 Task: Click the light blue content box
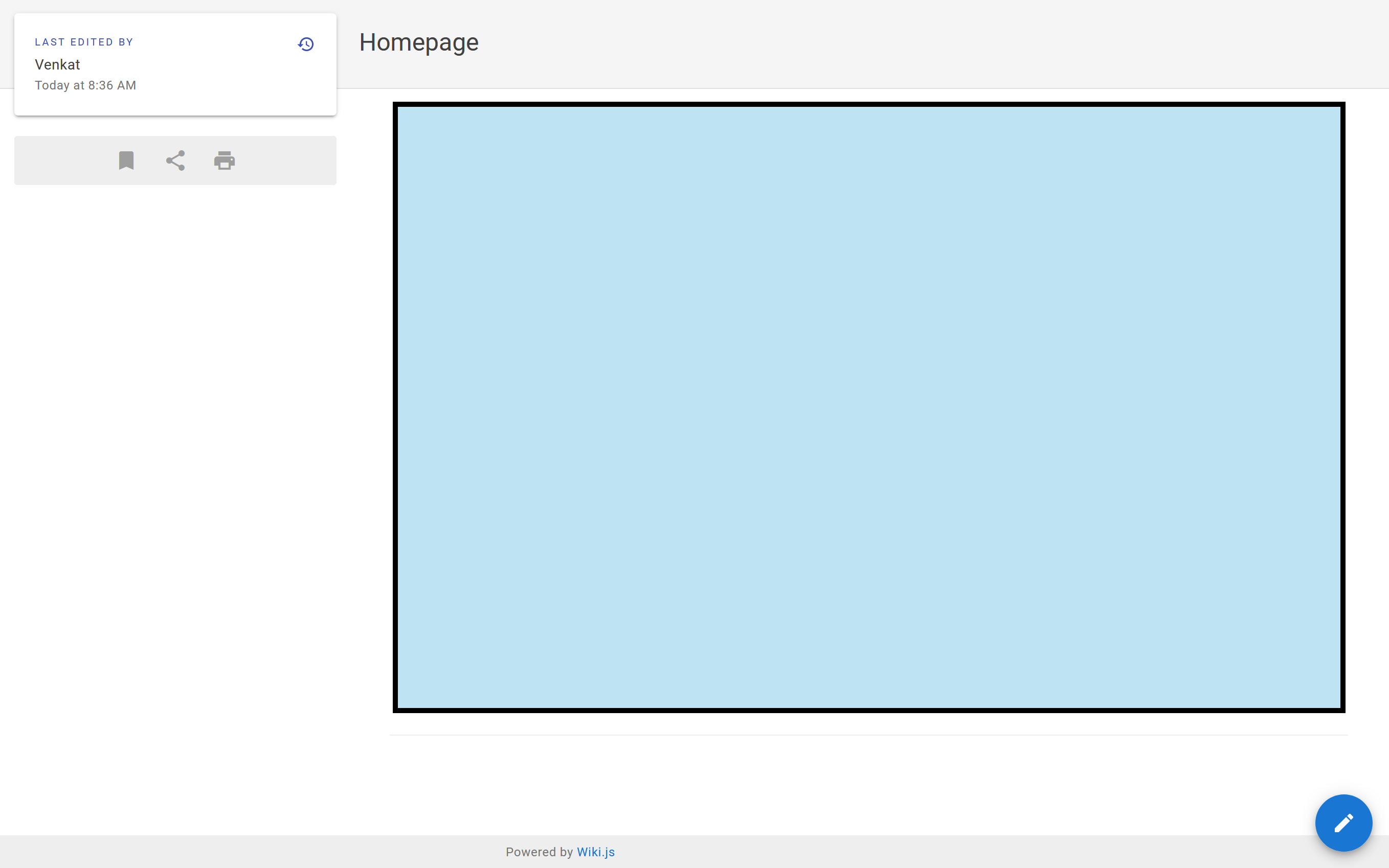[869, 407]
